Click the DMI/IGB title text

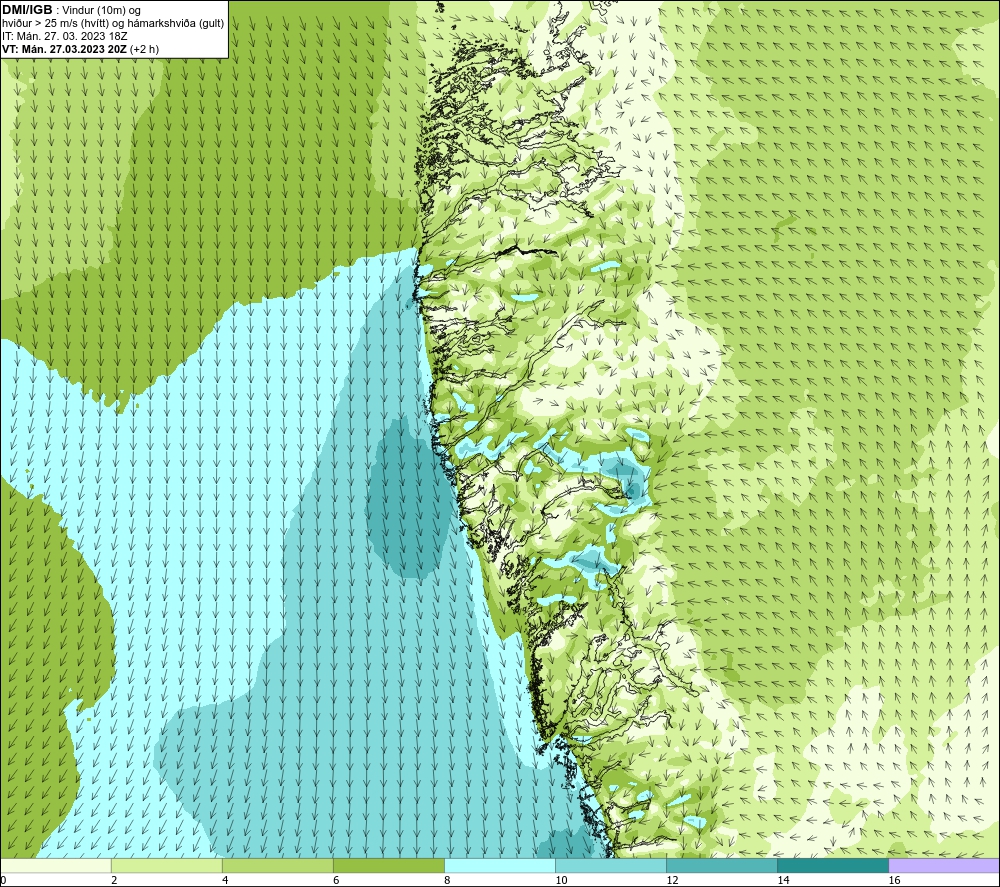click(x=27, y=10)
